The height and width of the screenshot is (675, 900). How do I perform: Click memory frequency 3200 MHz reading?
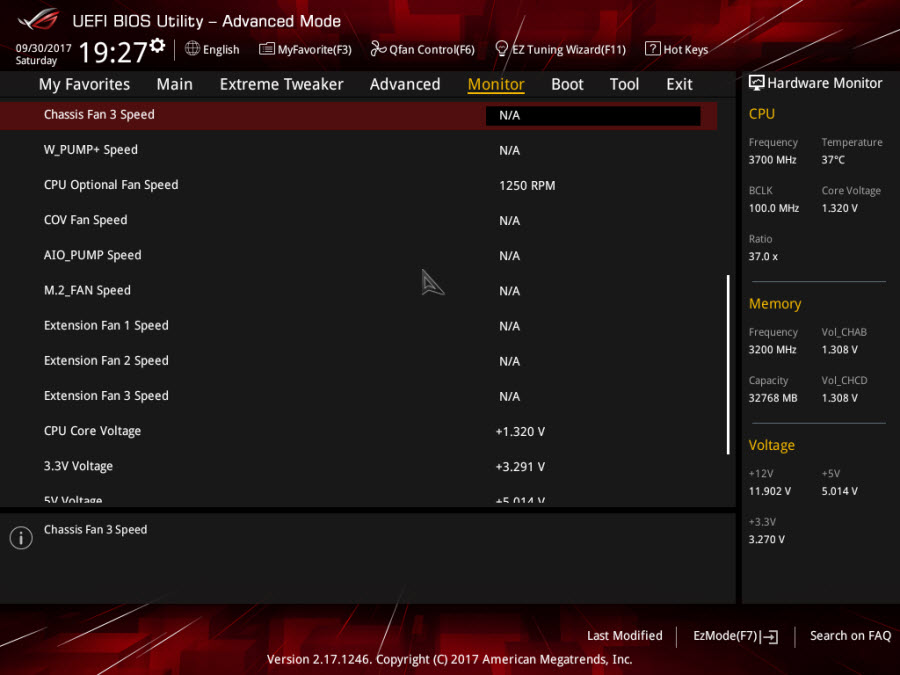[773, 350]
